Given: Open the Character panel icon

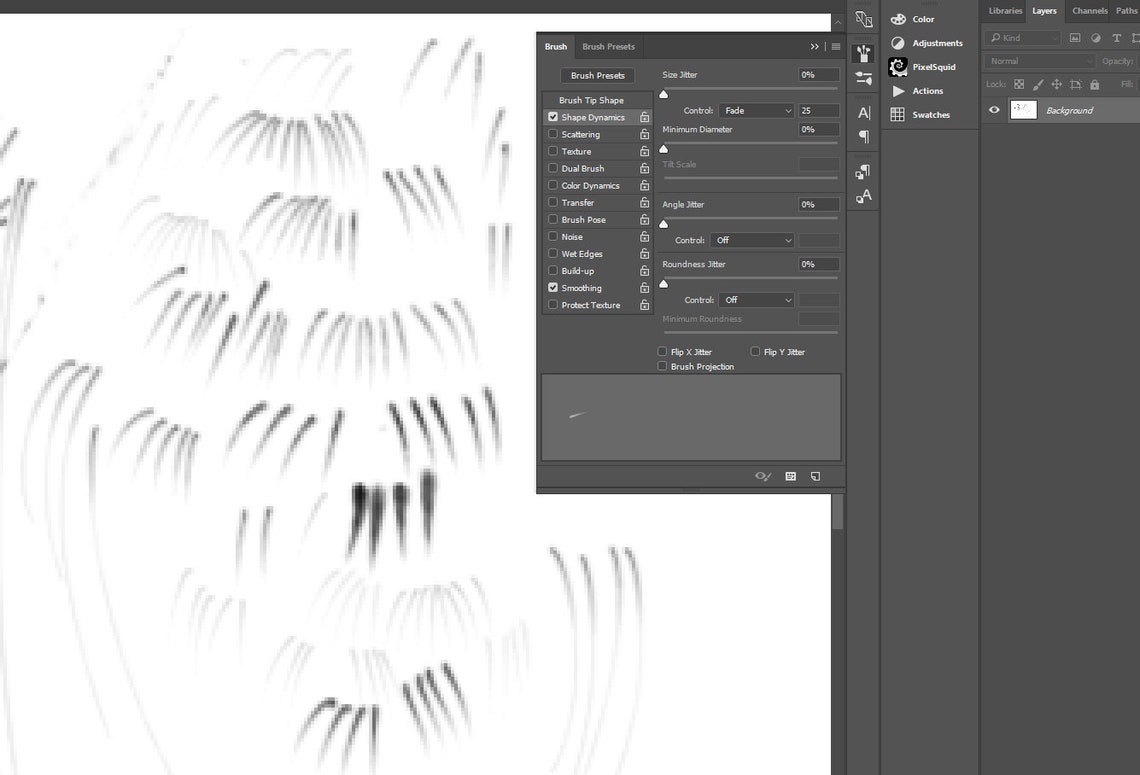Looking at the screenshot, I should [863, 113].
